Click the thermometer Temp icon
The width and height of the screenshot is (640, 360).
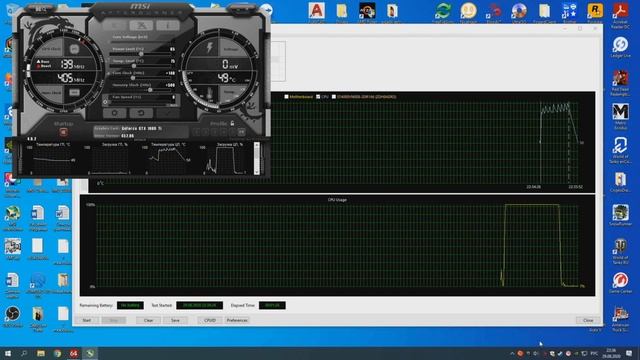pyautogui.click(x=209, y=94)
